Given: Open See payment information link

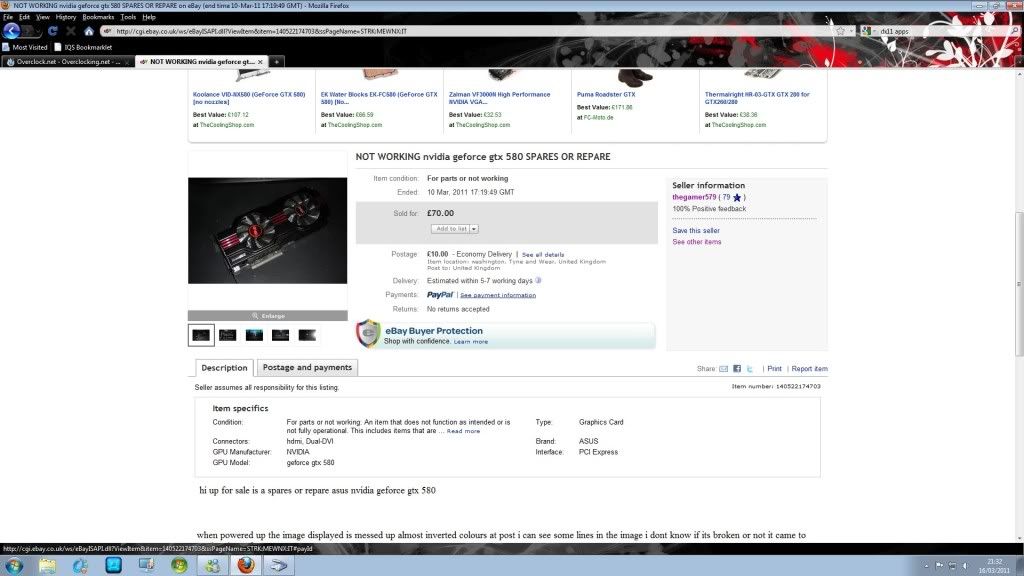Looking at the screenshot, I should 498,295.
